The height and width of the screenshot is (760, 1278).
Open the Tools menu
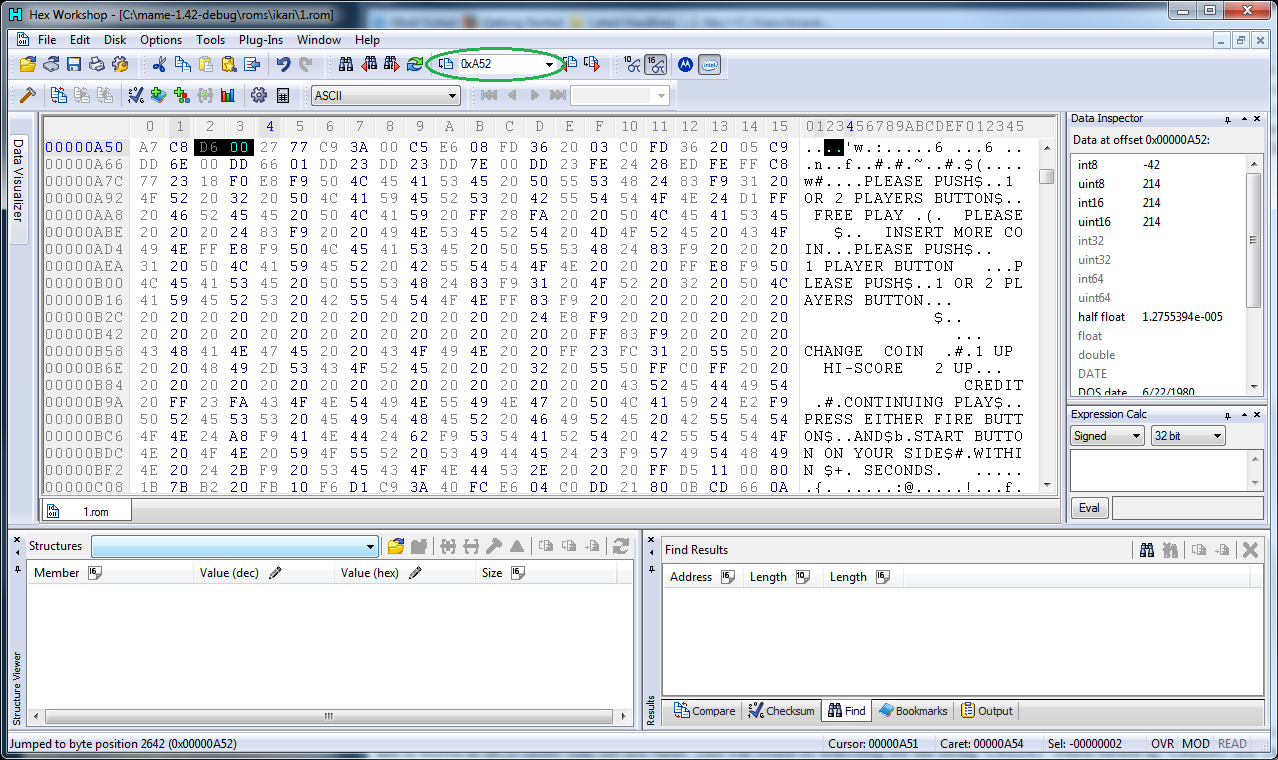211,40
